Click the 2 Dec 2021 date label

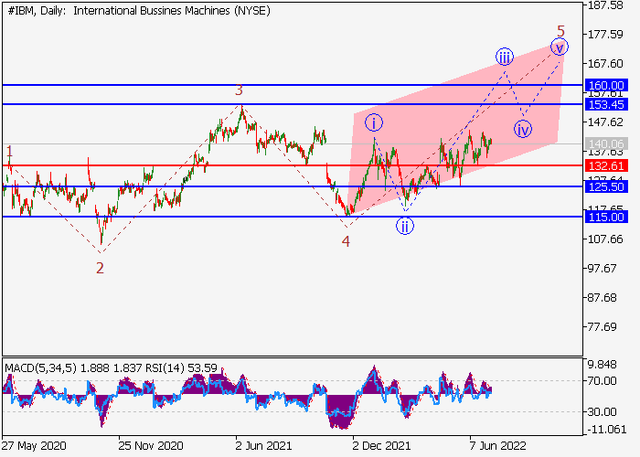[x=381, y=446]
